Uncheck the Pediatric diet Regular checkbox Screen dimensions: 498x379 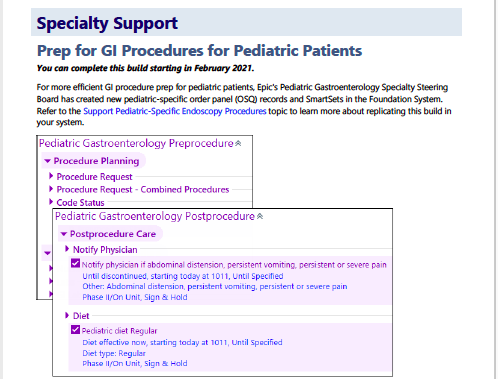tap(75, 330)
